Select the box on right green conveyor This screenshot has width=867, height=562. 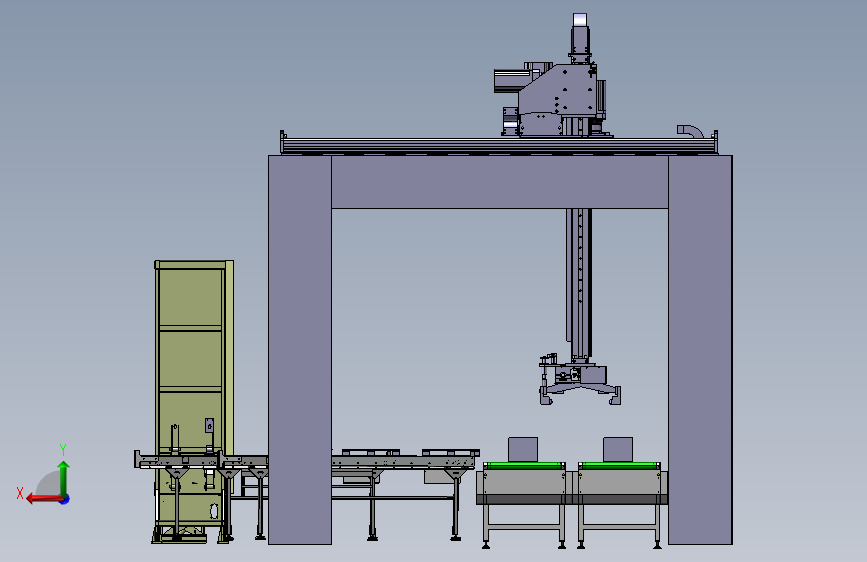coord(618,449)
